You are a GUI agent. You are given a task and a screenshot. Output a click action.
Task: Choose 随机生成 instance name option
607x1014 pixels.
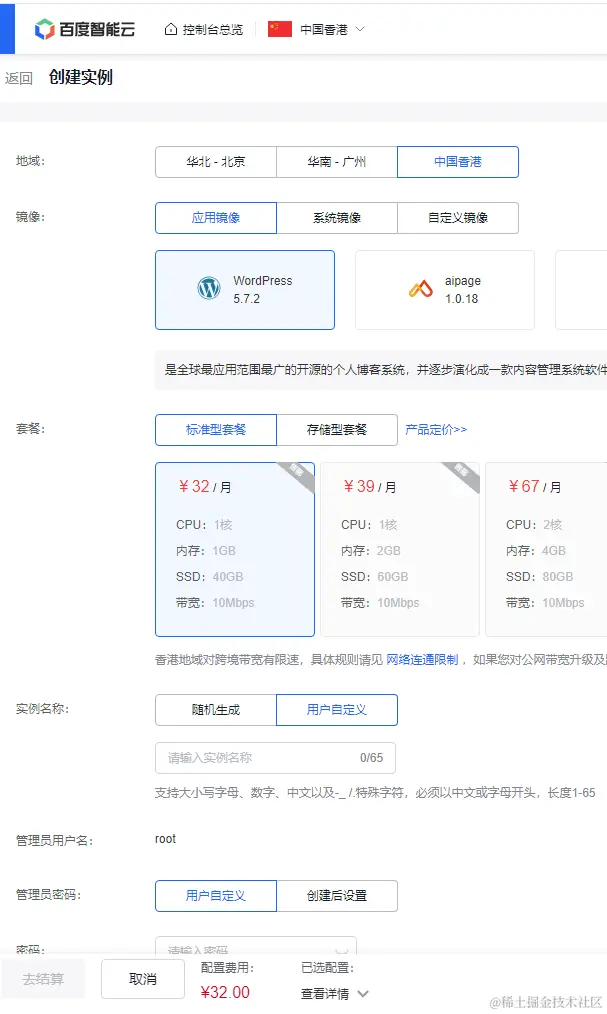[216, 710]
